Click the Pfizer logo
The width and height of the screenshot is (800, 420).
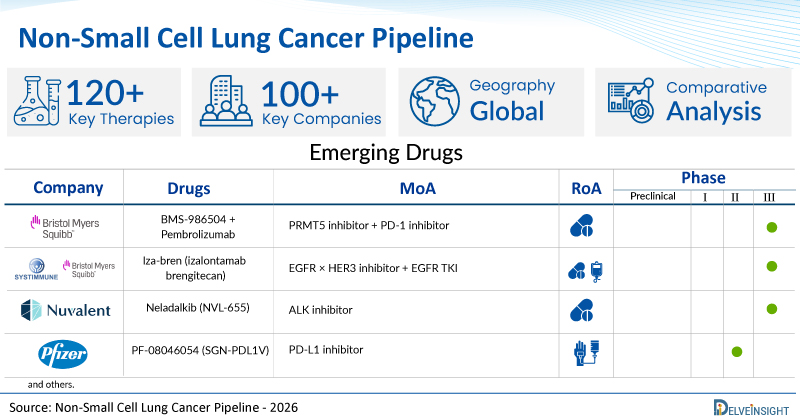[x=61, y=352]
